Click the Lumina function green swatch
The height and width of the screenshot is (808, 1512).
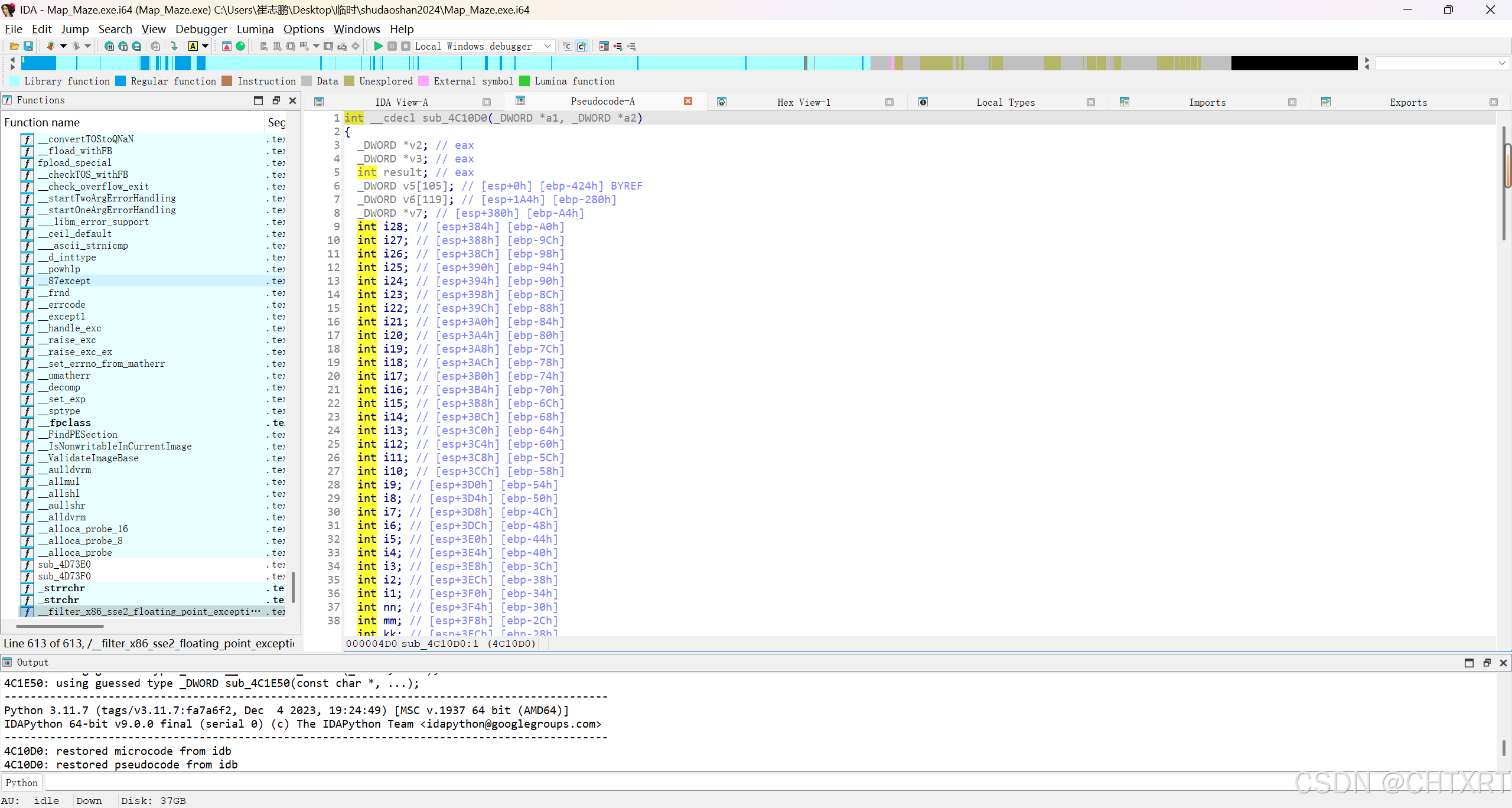[x=524, y=81]
